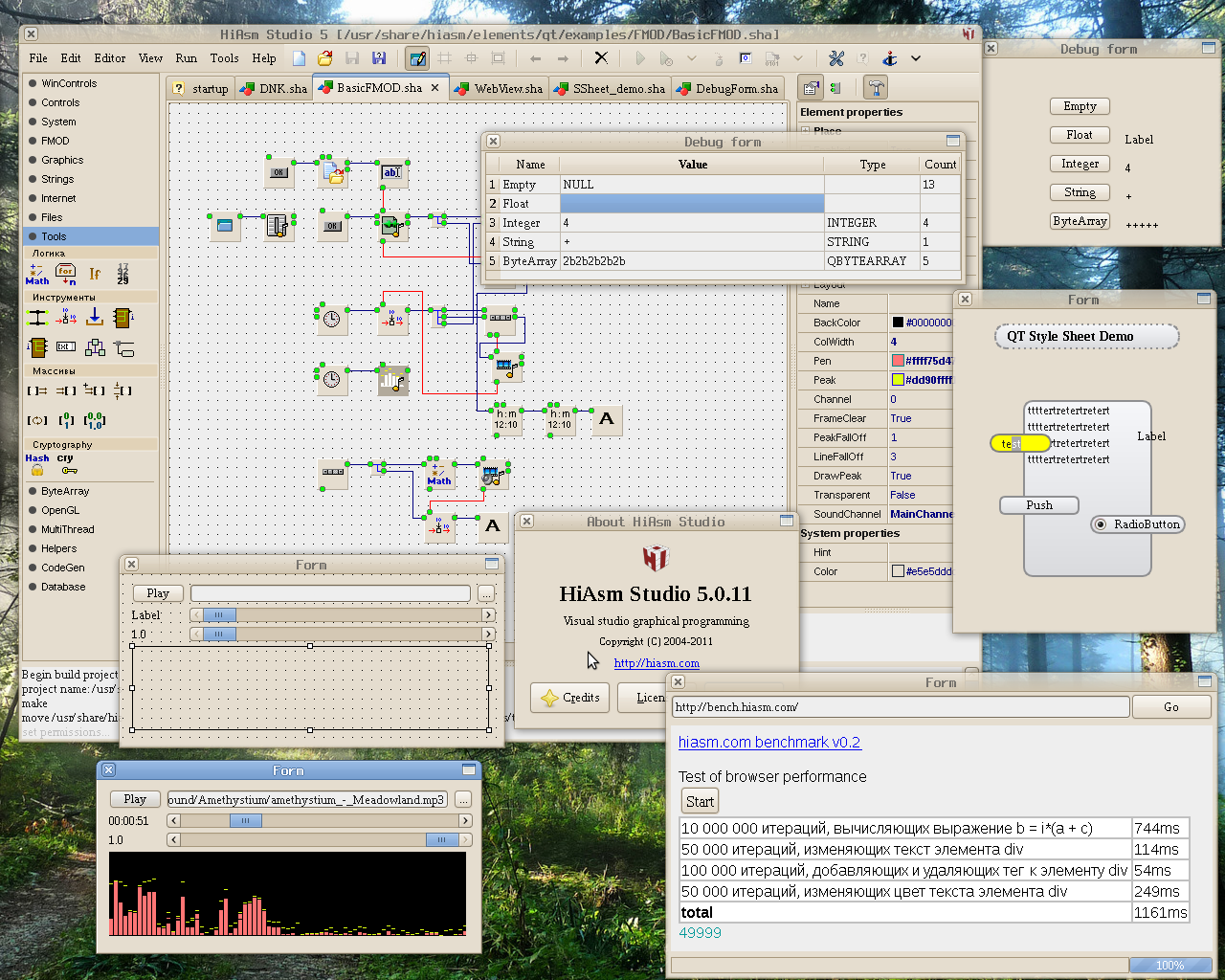Open the Run menu
This screenshot has width=1225, height=980.
[x=186, y=58]
